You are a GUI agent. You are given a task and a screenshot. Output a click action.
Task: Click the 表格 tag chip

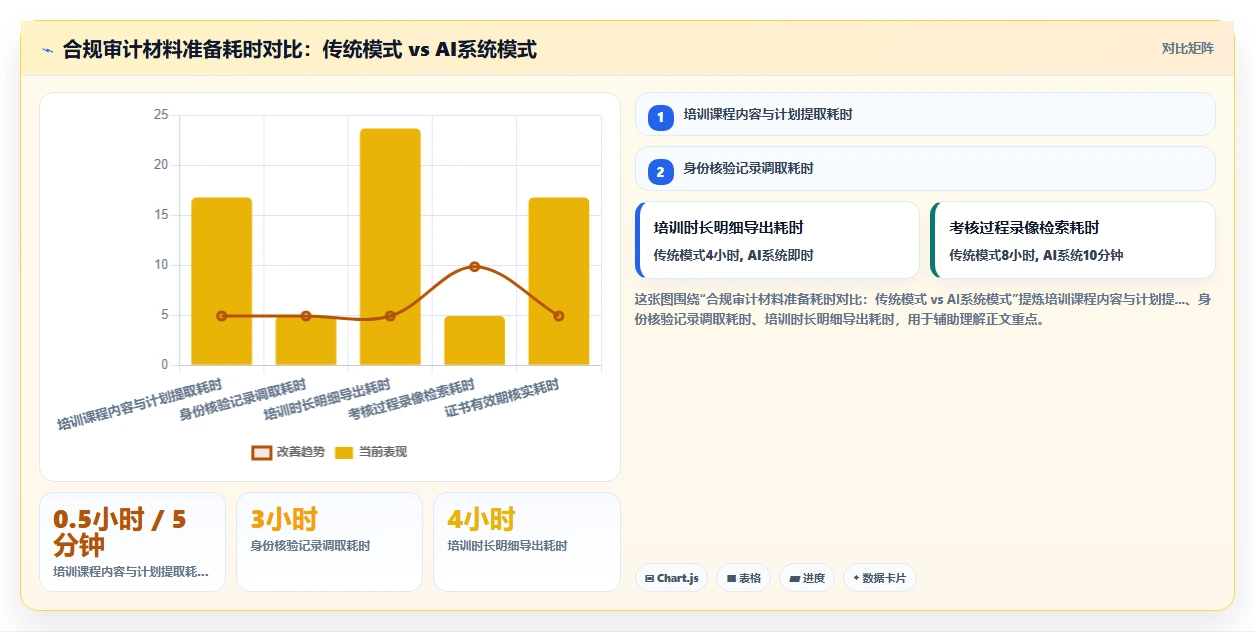[743, 578]
